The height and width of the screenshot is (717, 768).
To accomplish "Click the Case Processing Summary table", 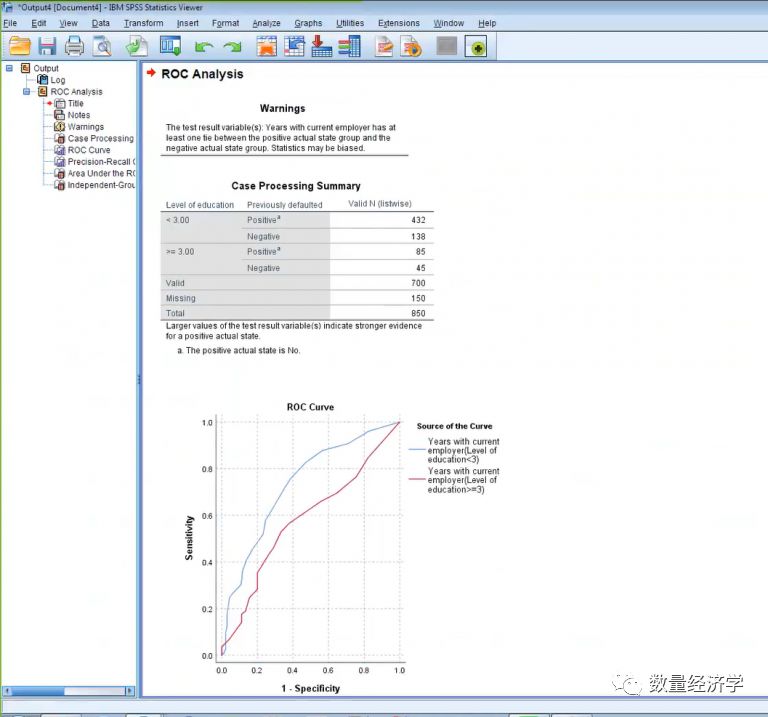I will point(296,258).
